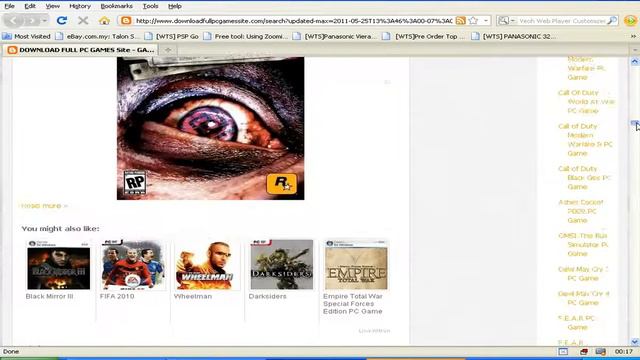The height and width of the screenshot is (360, 640).
Task: Open the Wheelman cover thumbnail
Action: click(x=207, y=265)
